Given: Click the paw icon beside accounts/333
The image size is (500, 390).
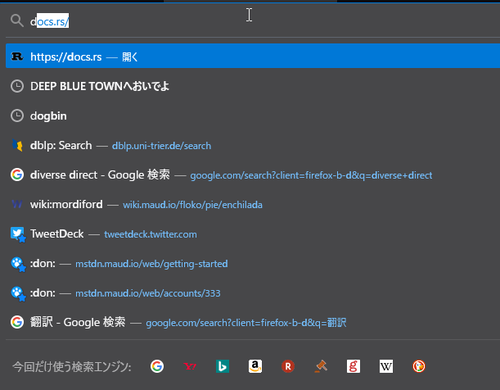Looking at the screenshot, I should click(x=18, y=293).
